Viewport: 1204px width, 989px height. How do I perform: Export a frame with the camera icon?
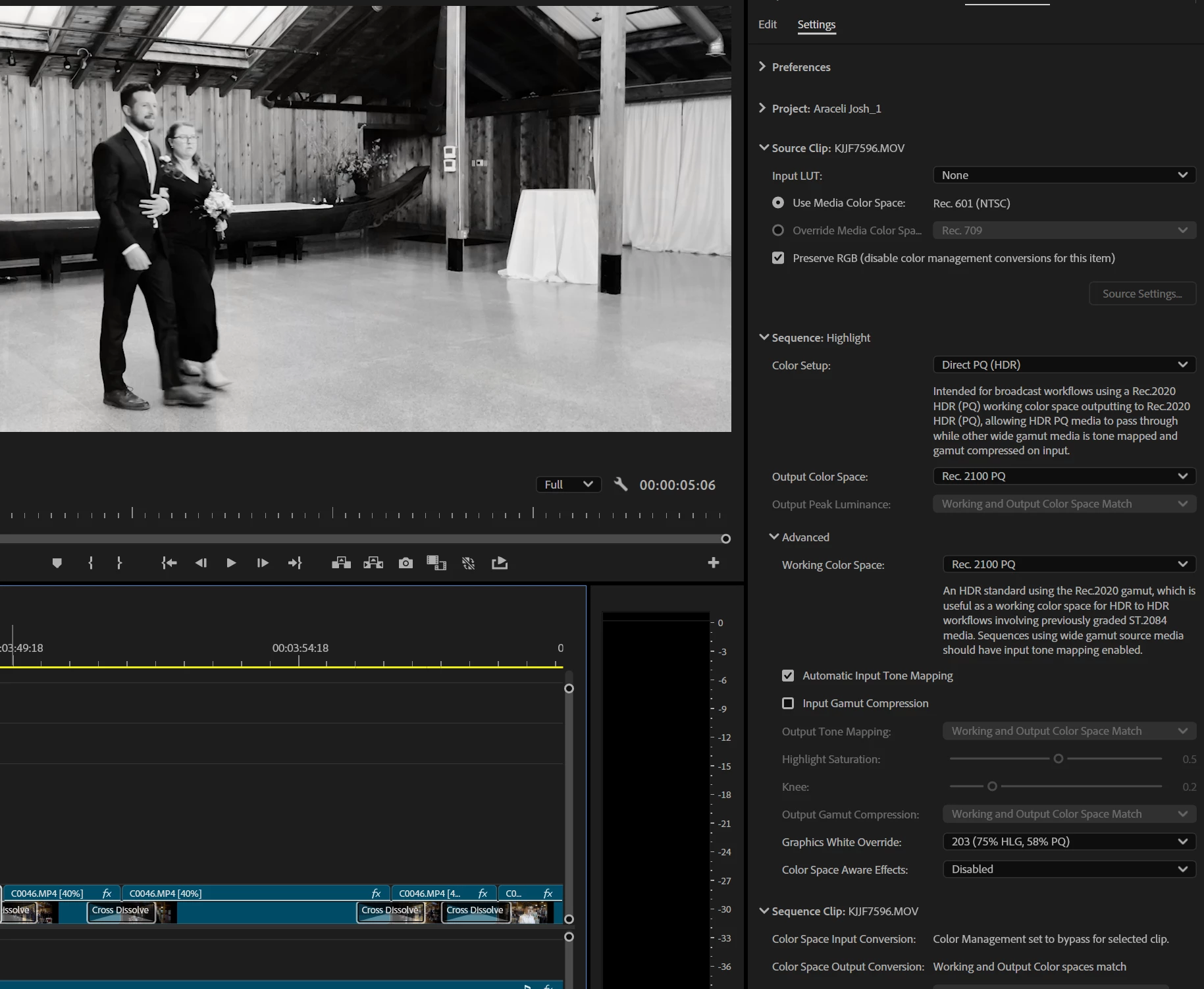pyautogui.click(x=406, y=563)
